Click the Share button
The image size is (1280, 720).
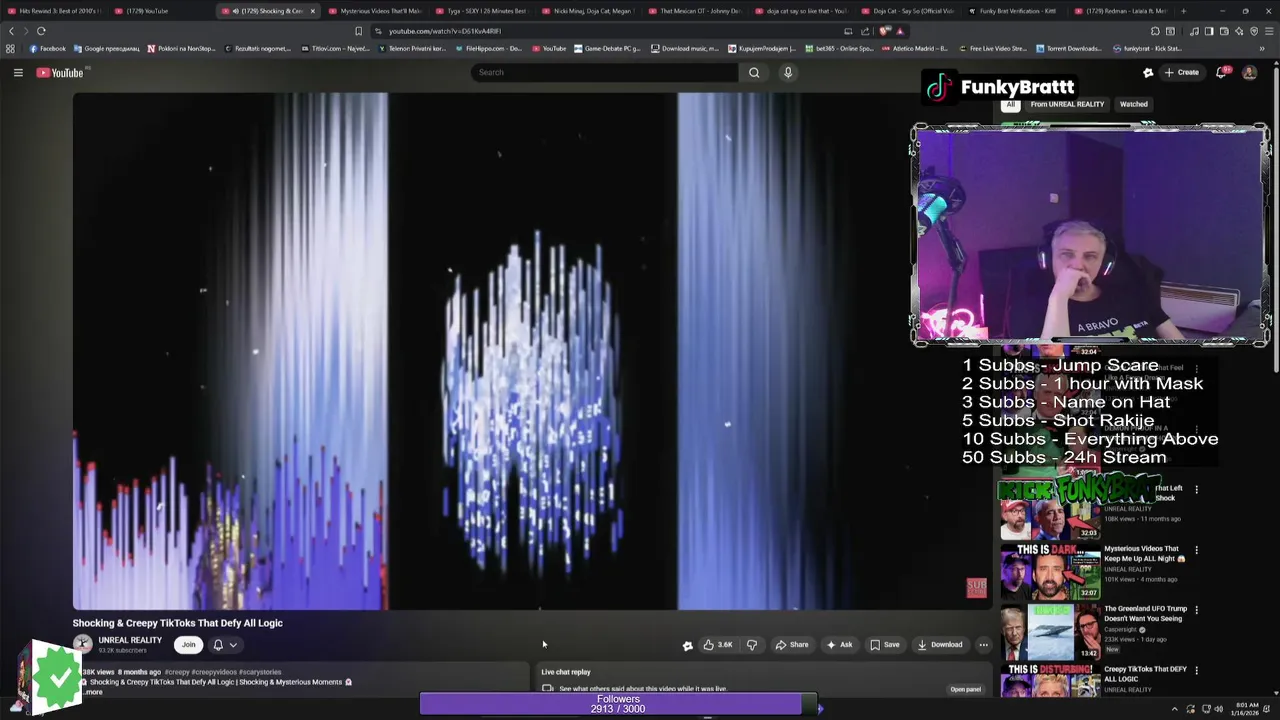792,645
